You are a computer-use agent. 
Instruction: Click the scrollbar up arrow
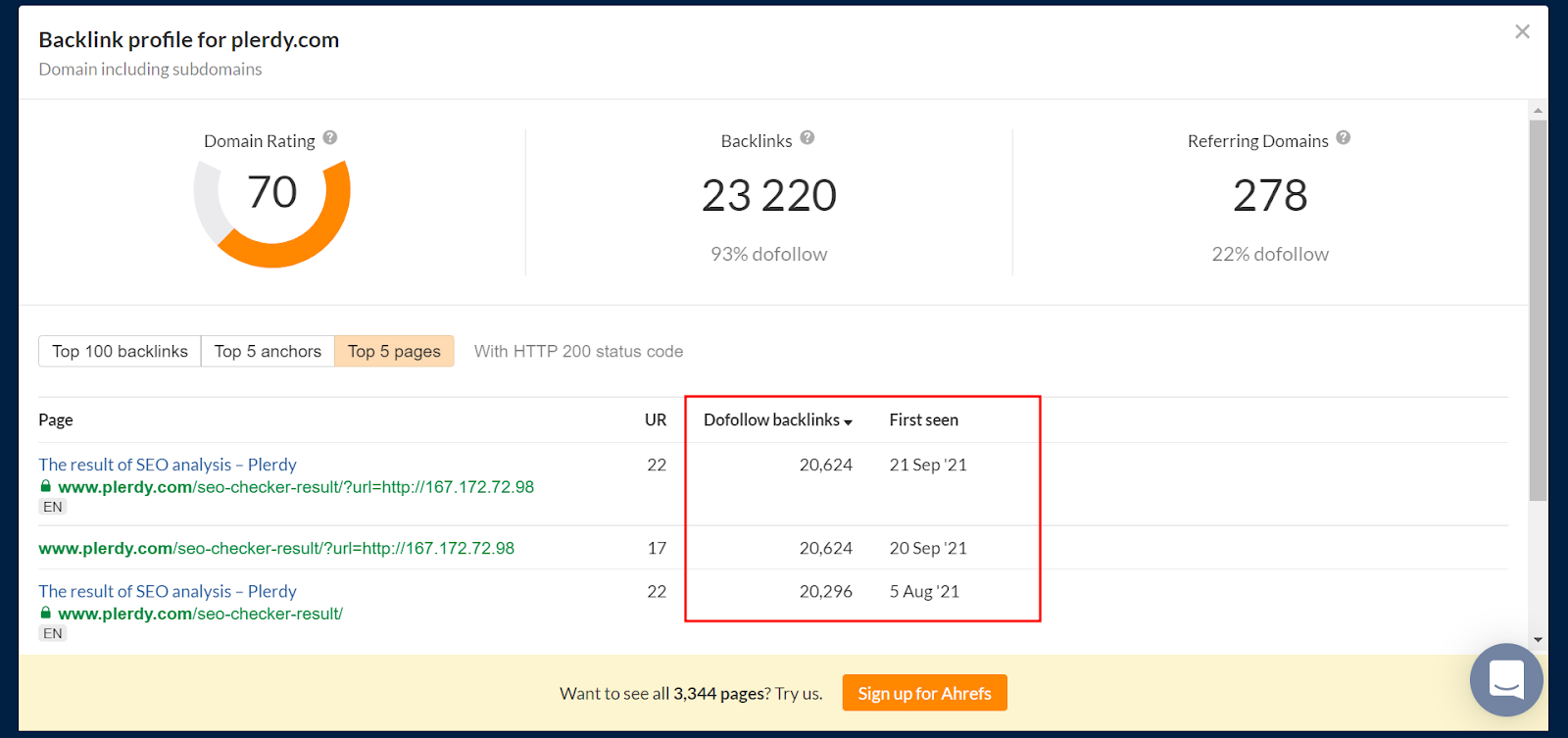point(1538,111)
